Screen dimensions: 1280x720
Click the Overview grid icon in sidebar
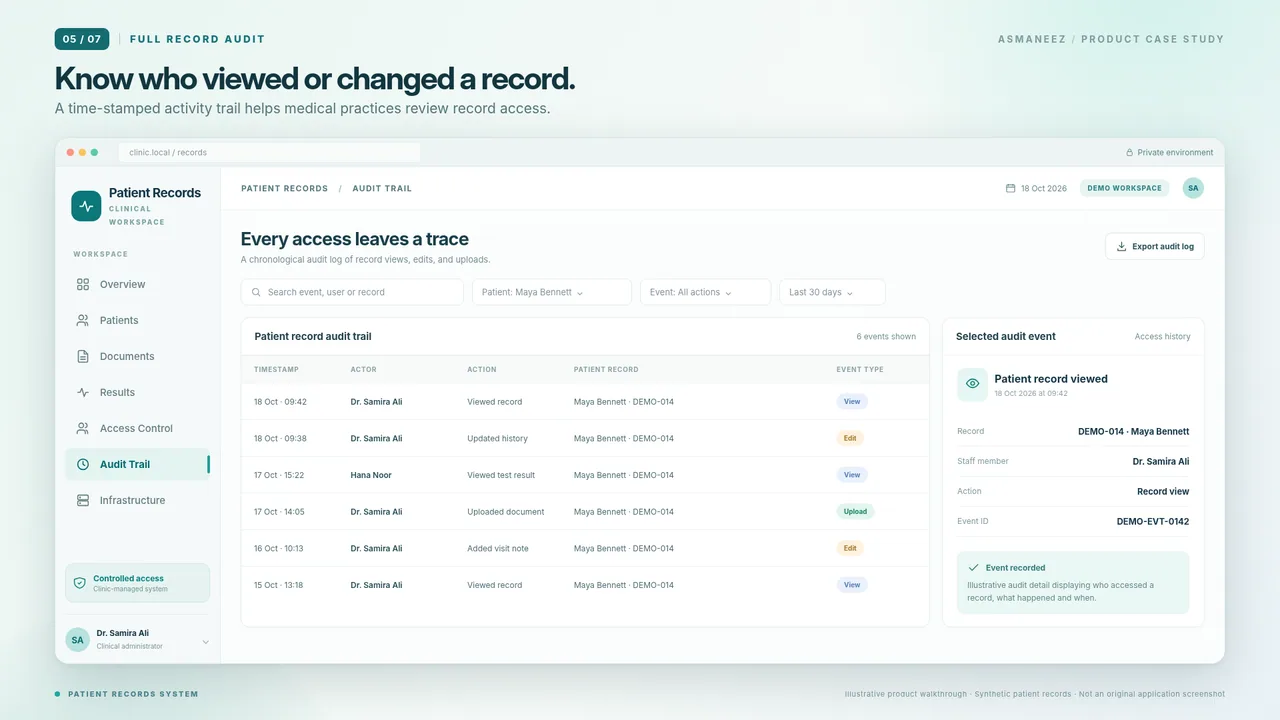tap(83, 284)
